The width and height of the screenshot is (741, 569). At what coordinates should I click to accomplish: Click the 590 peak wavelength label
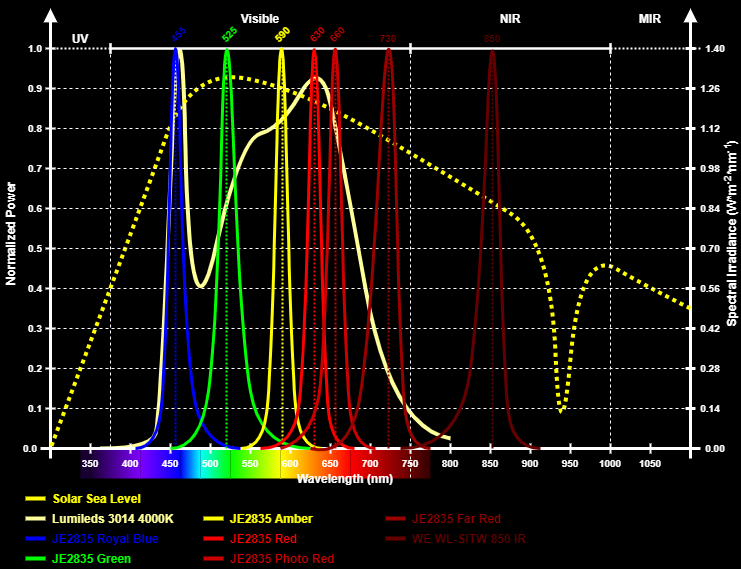tap(282, 35)
